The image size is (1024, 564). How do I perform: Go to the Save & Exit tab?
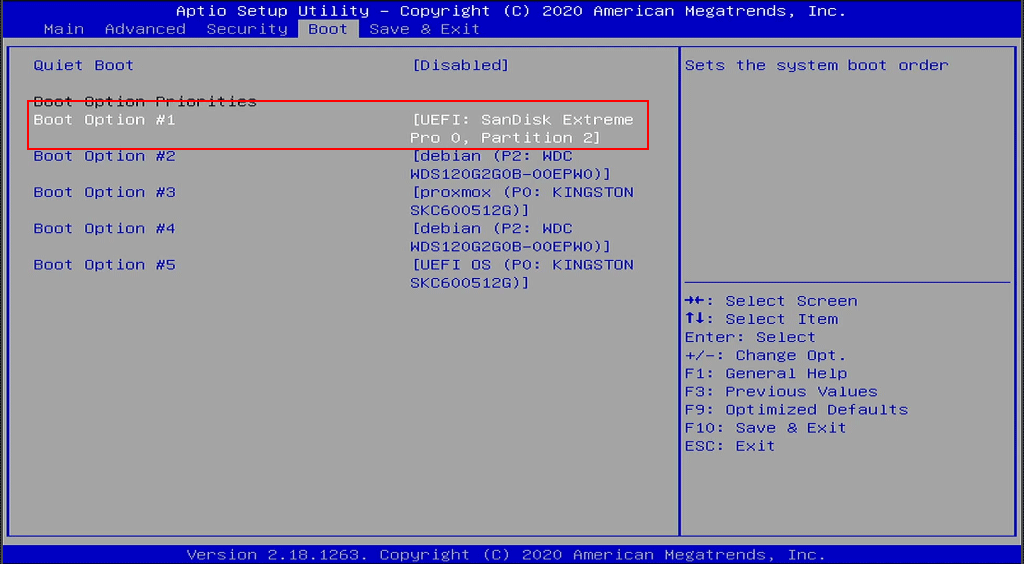424,29
